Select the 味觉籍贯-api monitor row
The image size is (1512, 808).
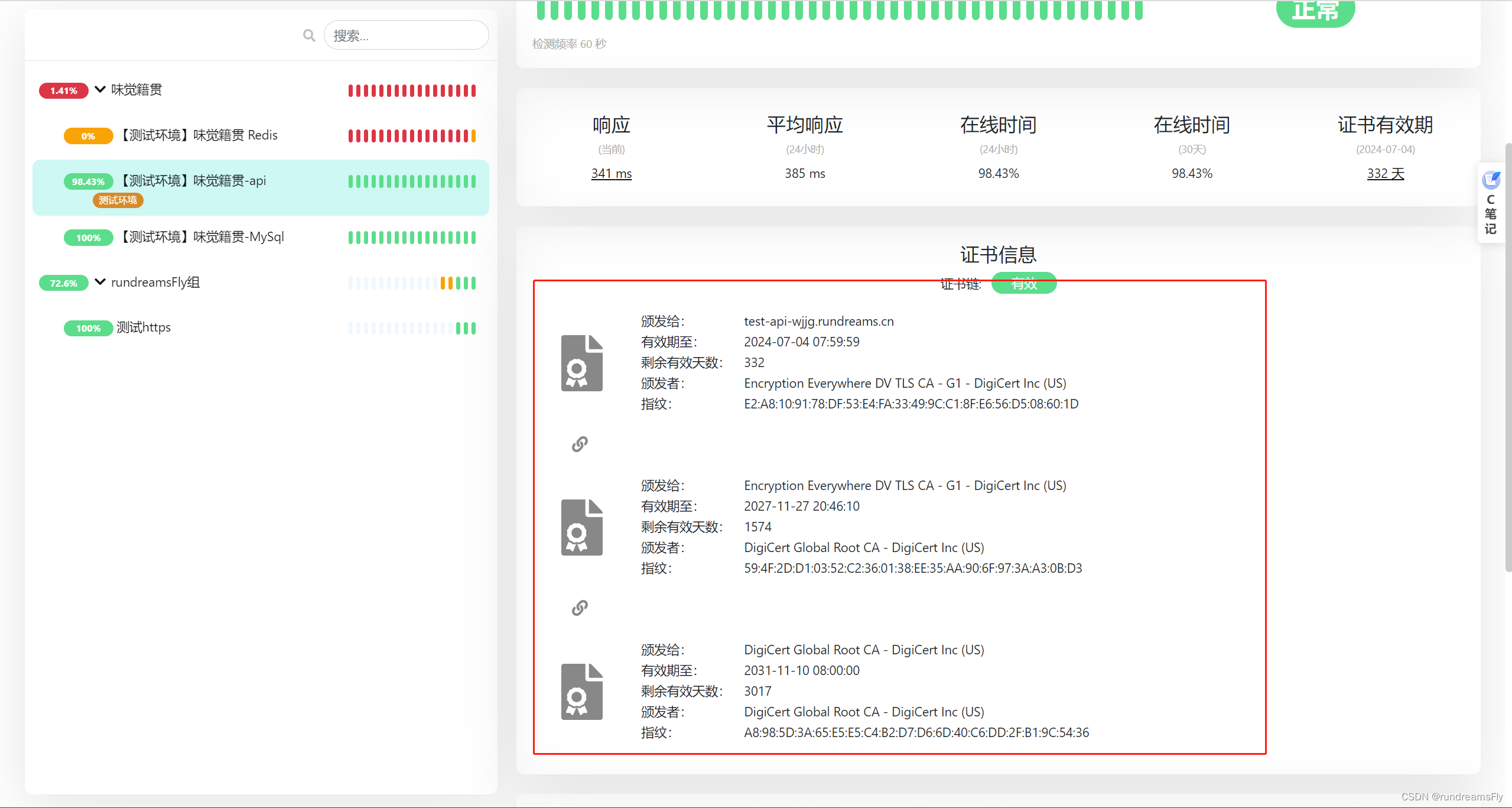coord(261,187)
